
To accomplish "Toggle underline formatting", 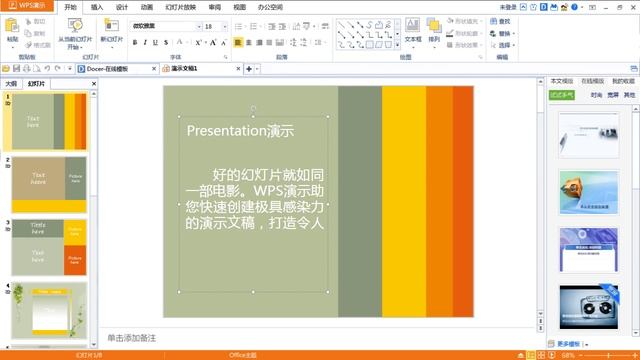I will tap(155, 42).
